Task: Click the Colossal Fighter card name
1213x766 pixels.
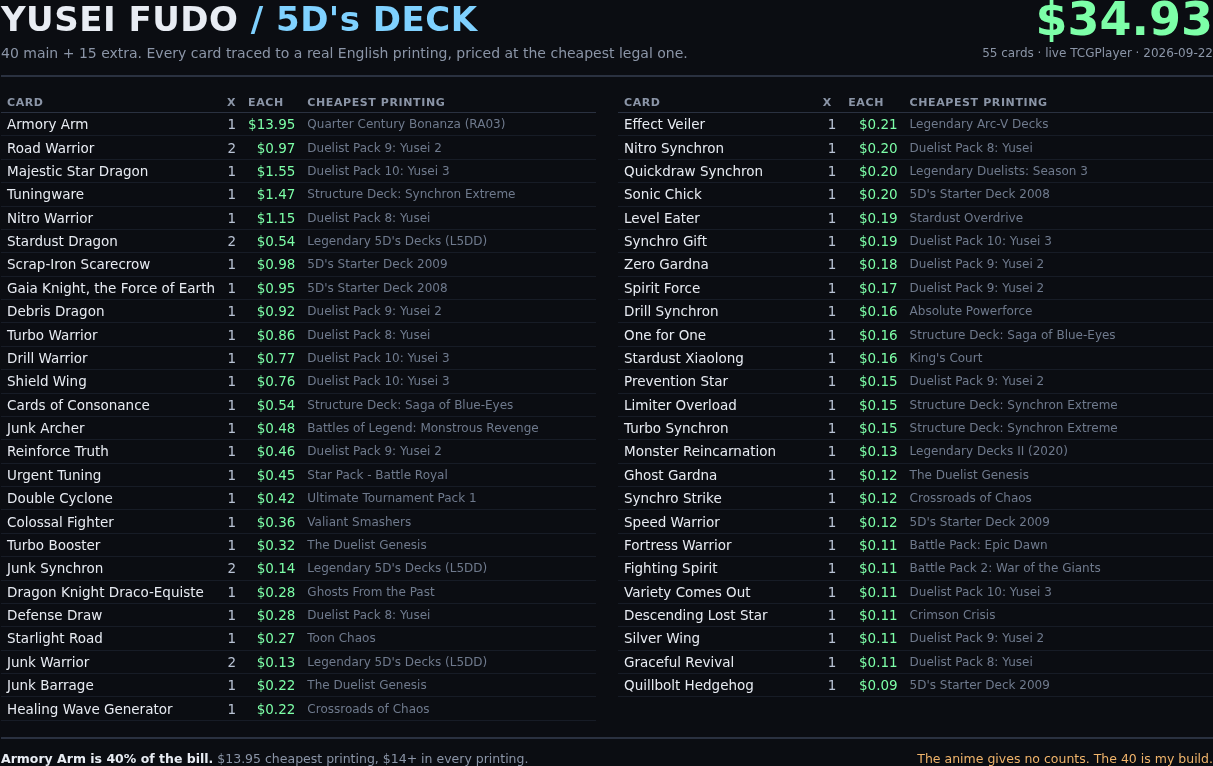Action: coord(60,522)
